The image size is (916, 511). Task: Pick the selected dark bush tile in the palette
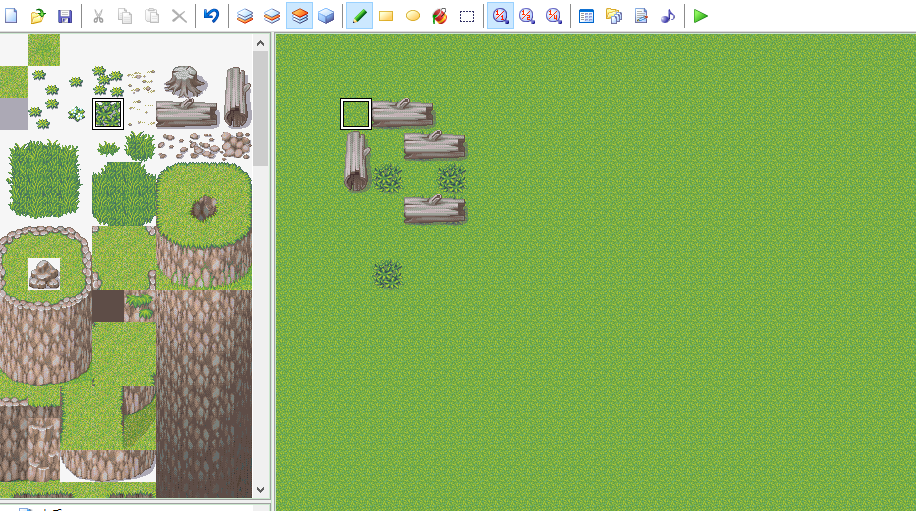point(107,113)
